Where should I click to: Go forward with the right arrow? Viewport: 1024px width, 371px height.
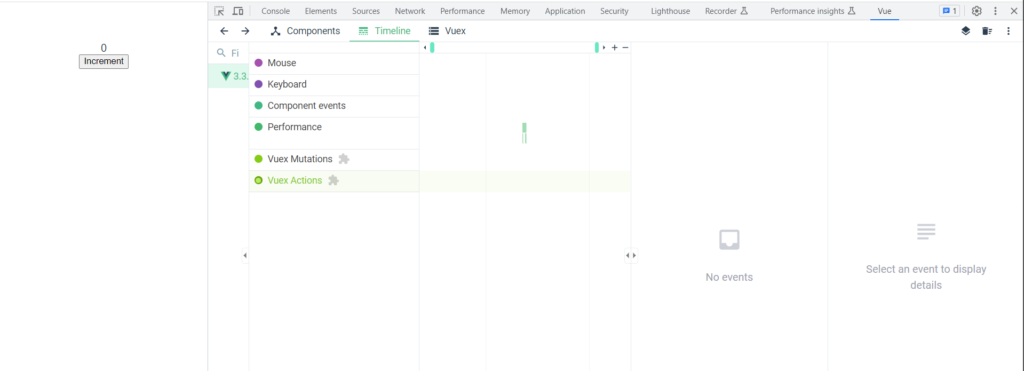tap(245, 31)
